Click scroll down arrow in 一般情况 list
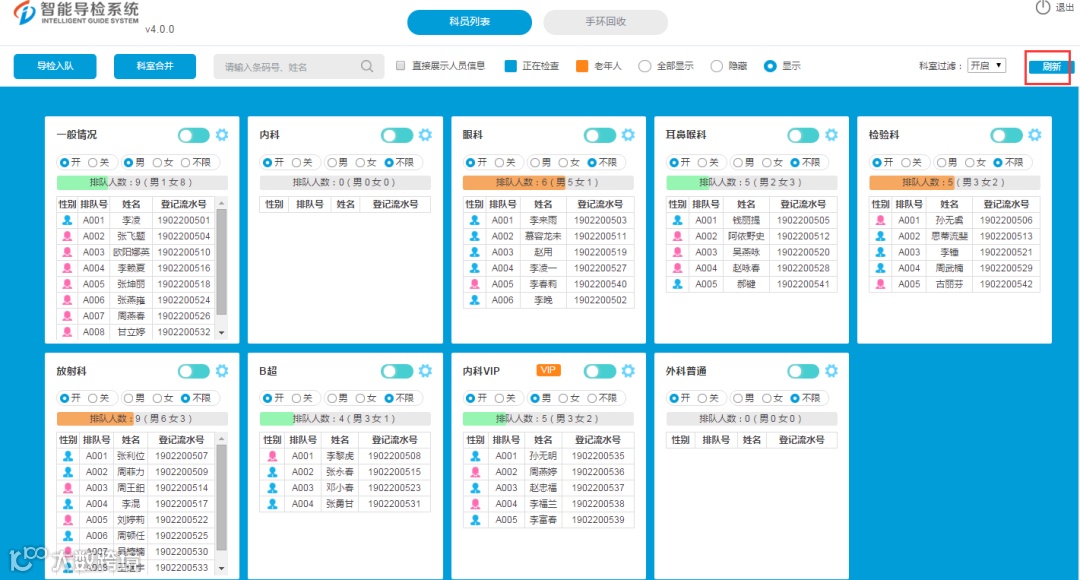 click(222, 332)
